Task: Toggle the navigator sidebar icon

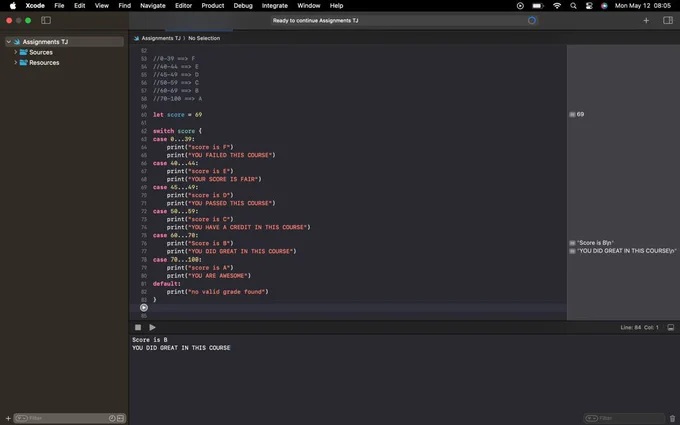Action: [46, 20]
